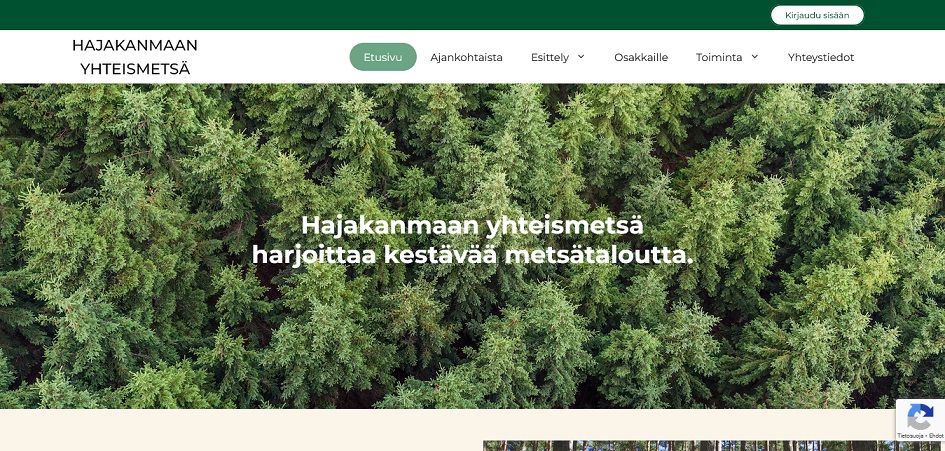This screenshot has width=945, height=451.
Task: Click empty white space in navigation header
Action: (271, 57)
